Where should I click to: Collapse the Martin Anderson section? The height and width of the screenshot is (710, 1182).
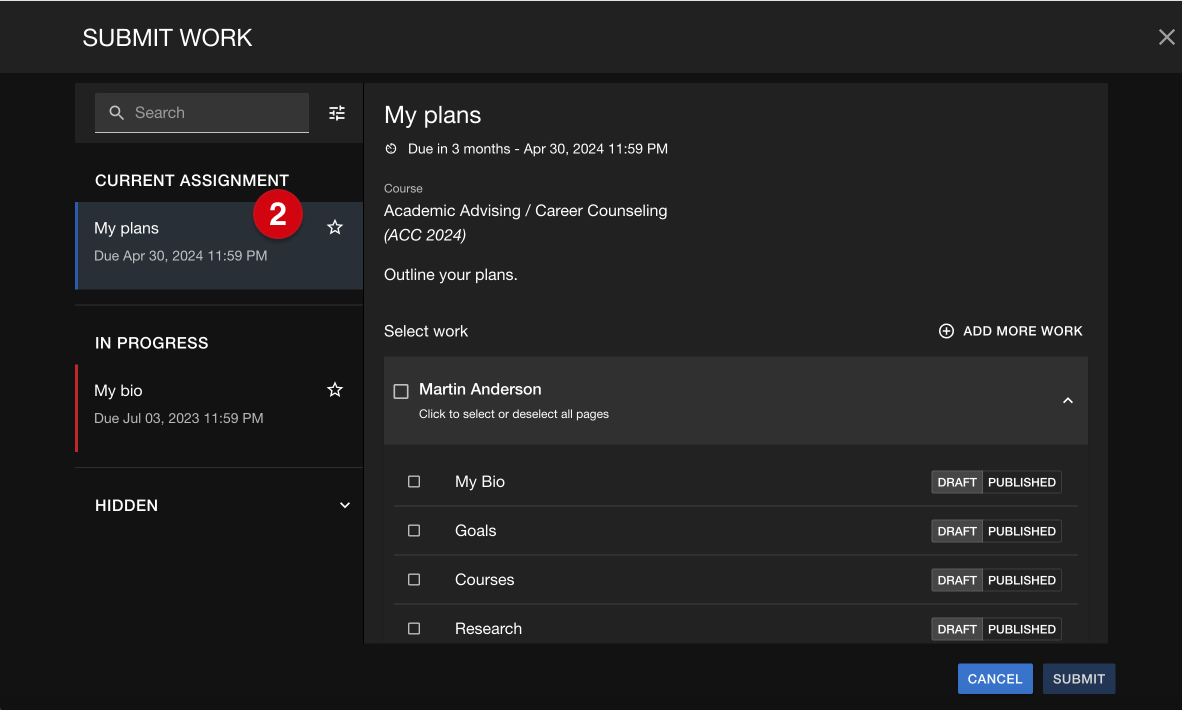(1069, 399)
